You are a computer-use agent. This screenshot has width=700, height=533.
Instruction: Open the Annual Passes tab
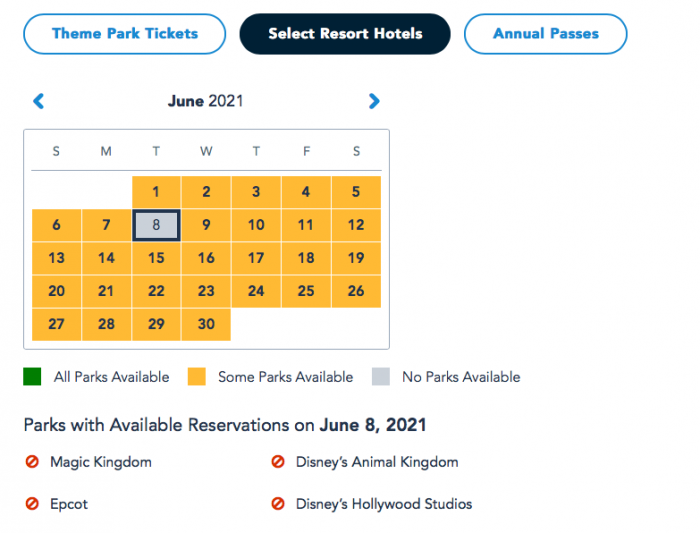click(x=546, y=34)
